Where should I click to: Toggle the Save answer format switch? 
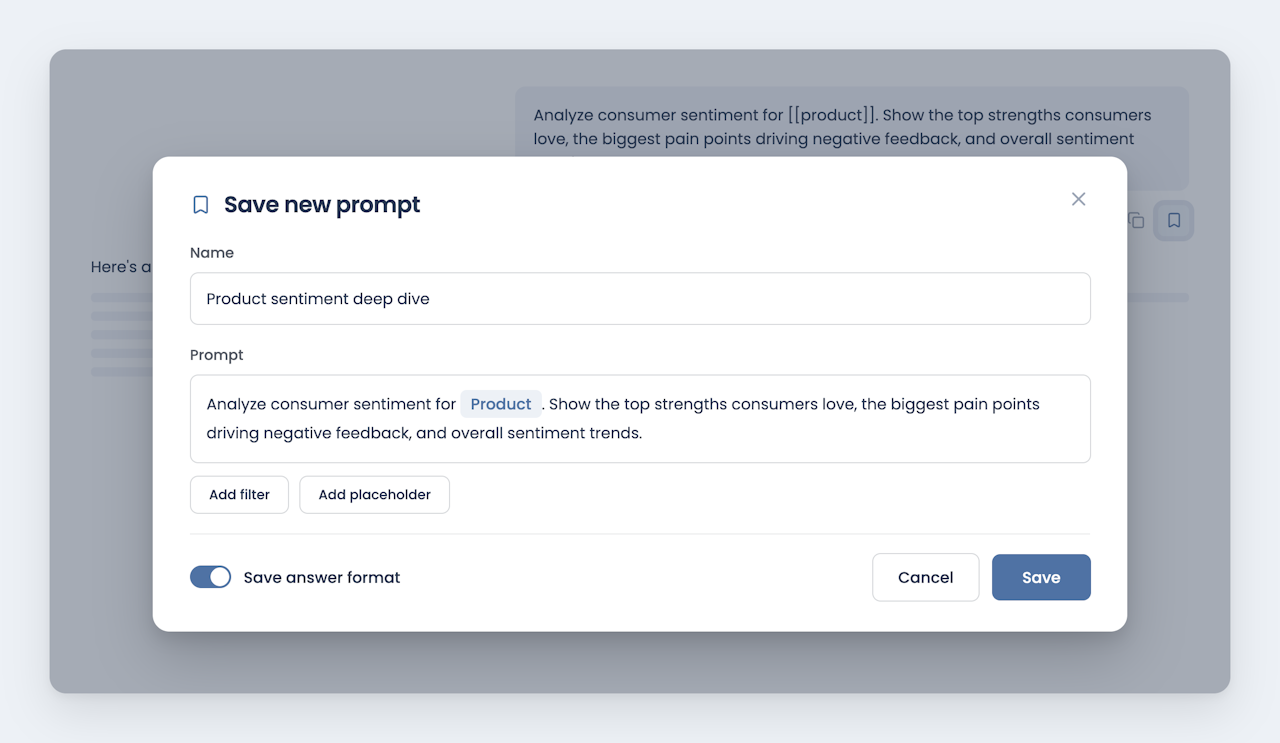point(210,577)
